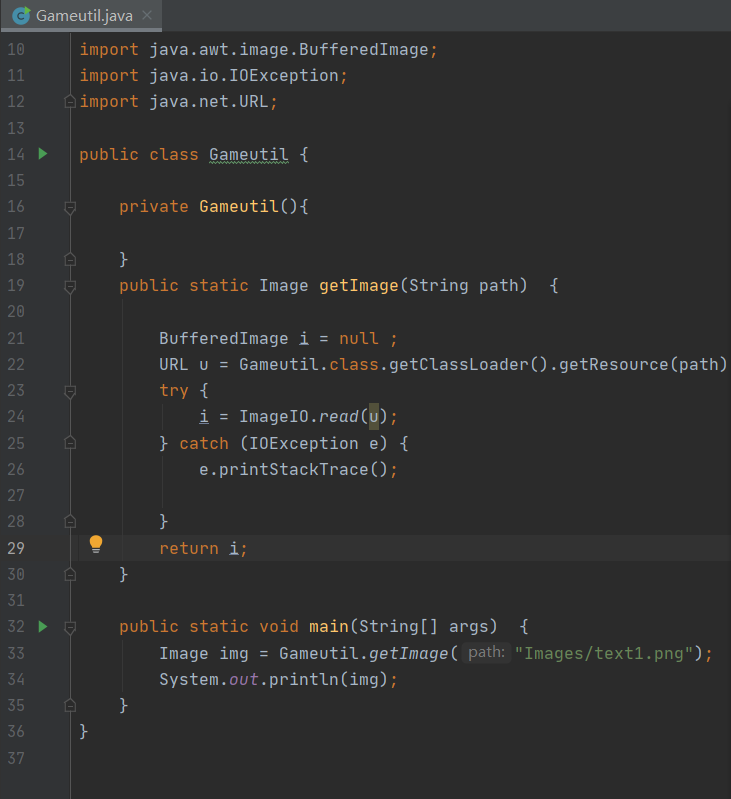This screenshot has height=799, width=731.
Task: Click the getImage method name on line 19
Action: (x=359, y=285)
